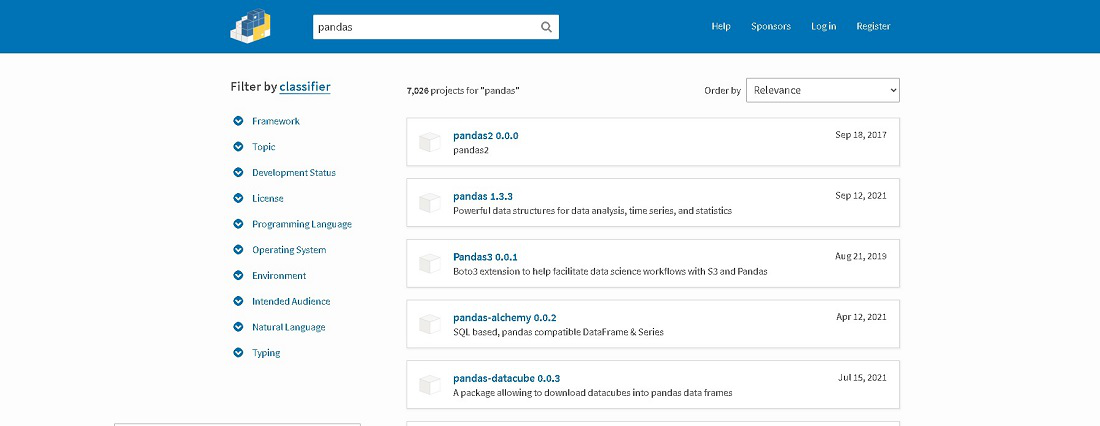Click the 'Powerful data structures' description text
Screen dimensions: 1100x426
point(593,211)
